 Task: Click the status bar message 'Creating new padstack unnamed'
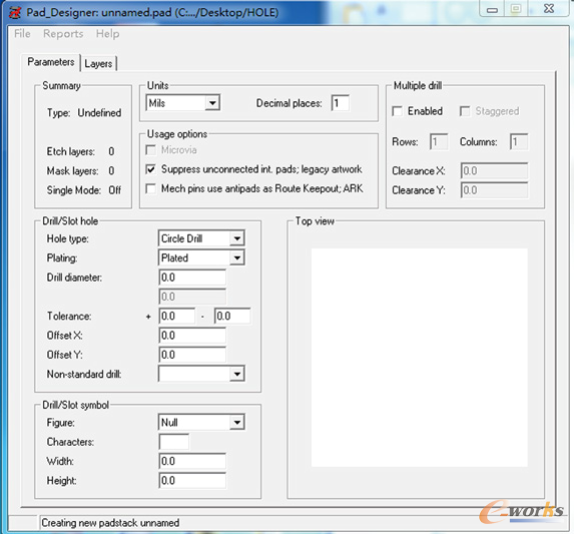pyautogui.click(x=110, y=523)
